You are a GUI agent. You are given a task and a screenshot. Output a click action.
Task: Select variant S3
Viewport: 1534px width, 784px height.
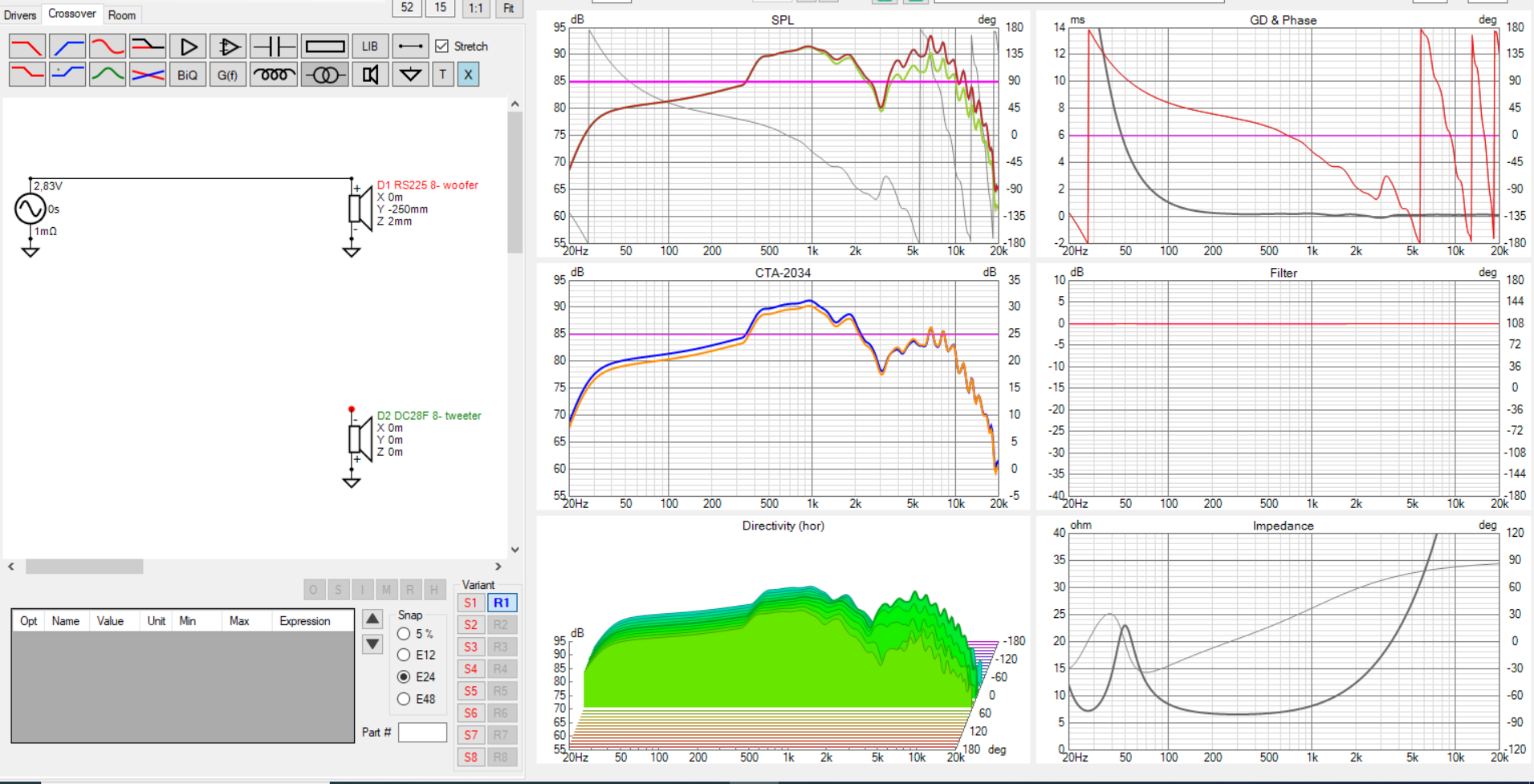[470, 647]
